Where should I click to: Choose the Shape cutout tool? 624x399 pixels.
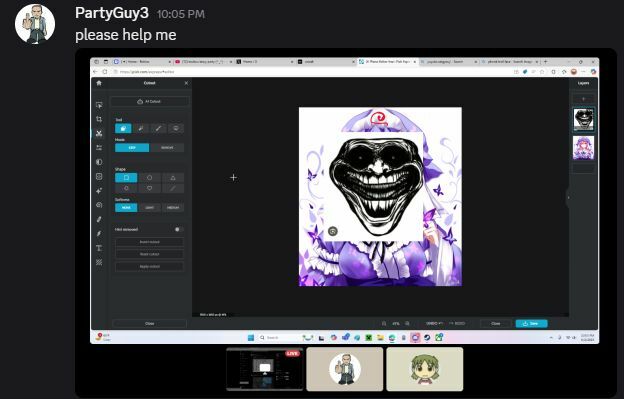point(123,128)
